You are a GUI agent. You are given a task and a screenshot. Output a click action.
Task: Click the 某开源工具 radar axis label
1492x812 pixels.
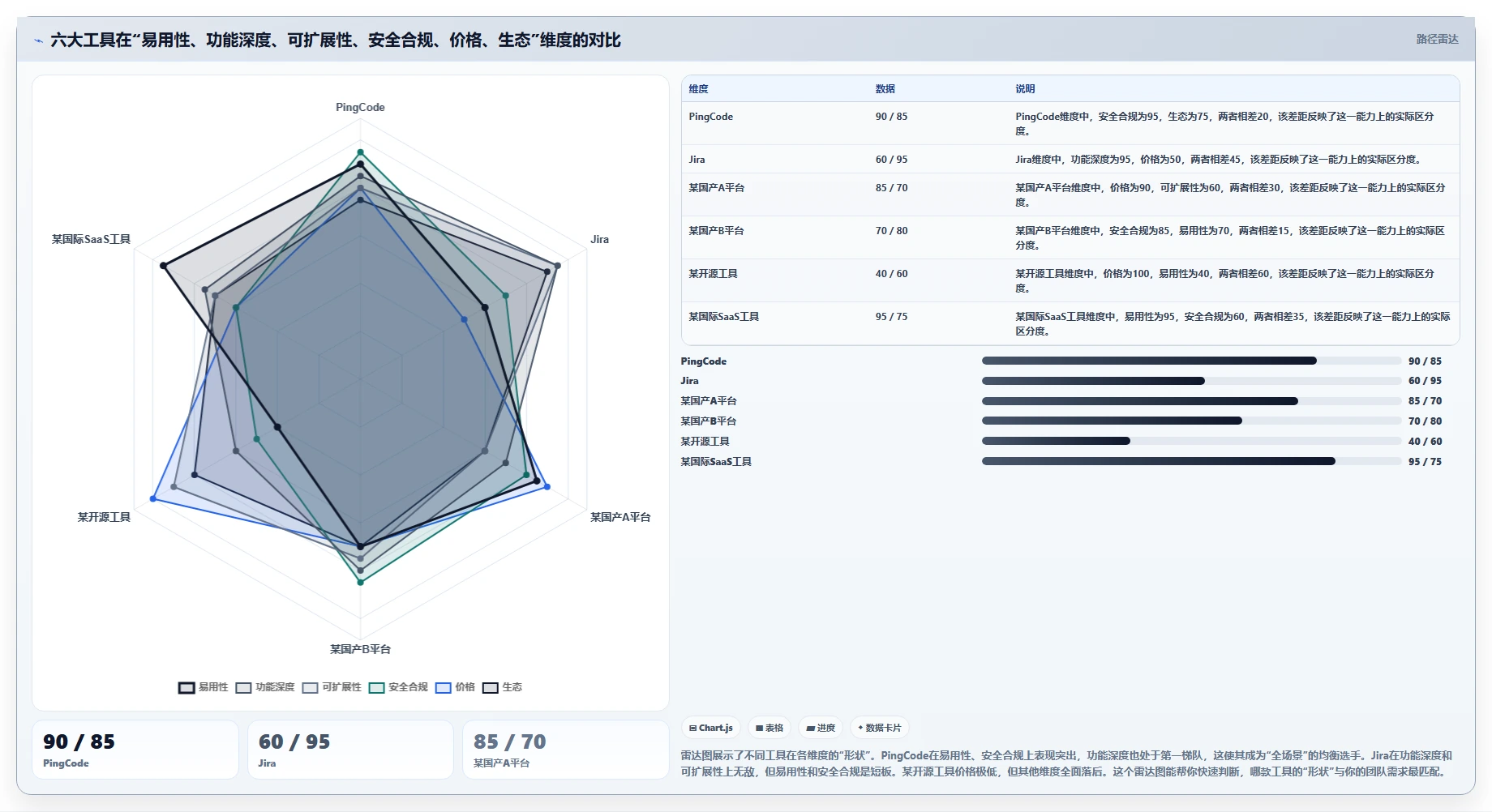[104, 517]
